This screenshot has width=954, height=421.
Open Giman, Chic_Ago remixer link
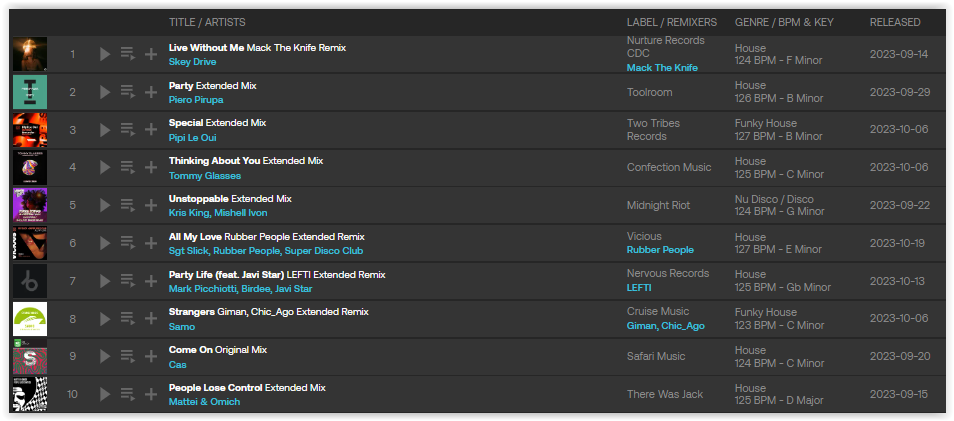(666, 325)
